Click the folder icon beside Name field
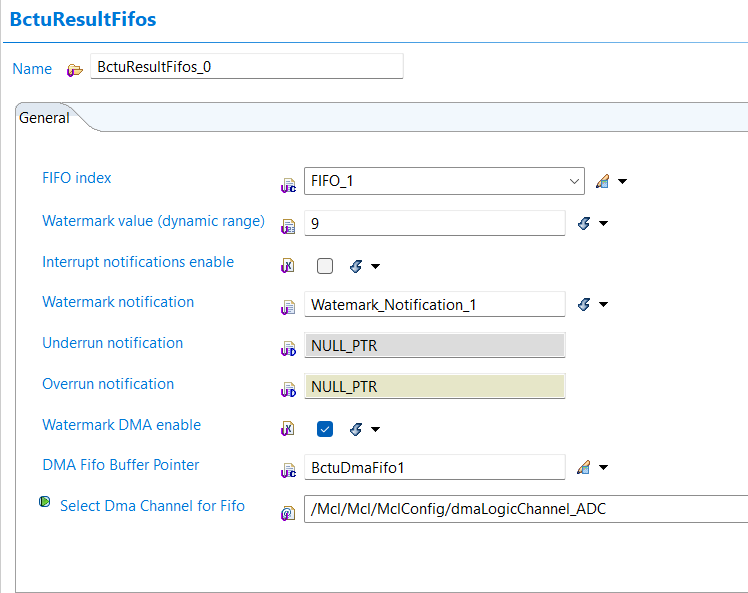Screen dimensions: 748x593 click(75, 70)
